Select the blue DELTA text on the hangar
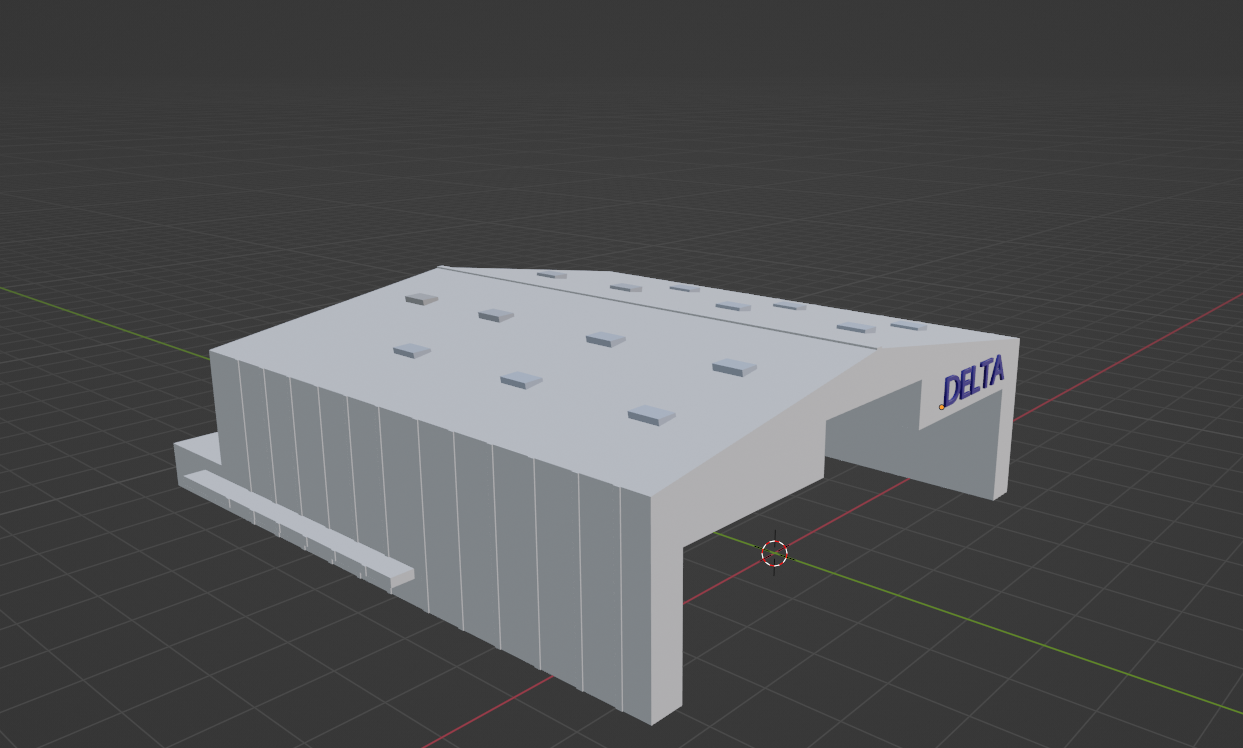The image size is (1243, 748). [x=973, y=381]
